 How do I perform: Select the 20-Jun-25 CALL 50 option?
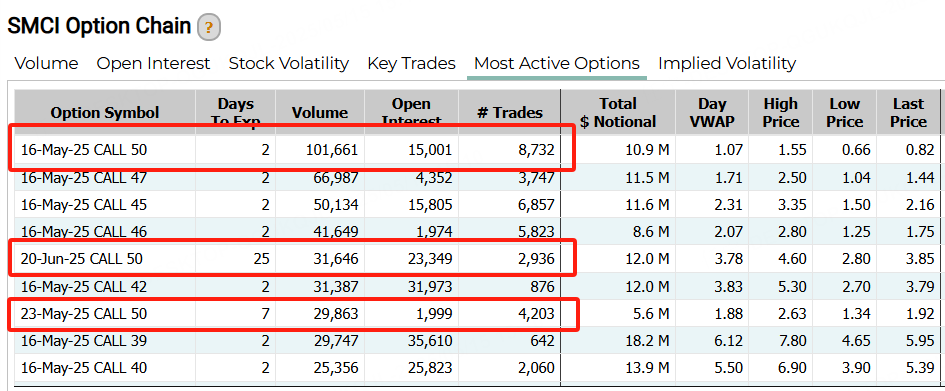[x=82, y=260]
